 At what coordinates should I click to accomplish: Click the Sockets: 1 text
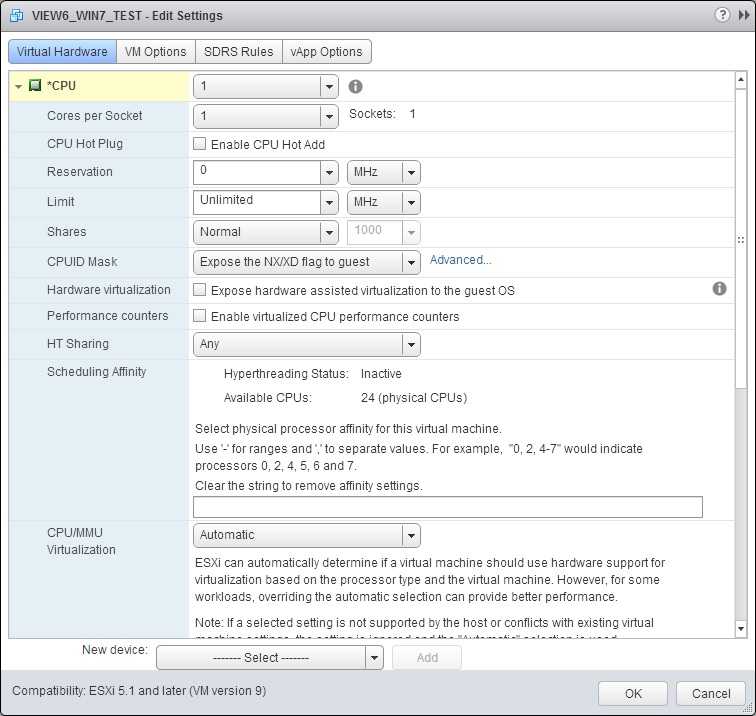[x=382, y=114]
